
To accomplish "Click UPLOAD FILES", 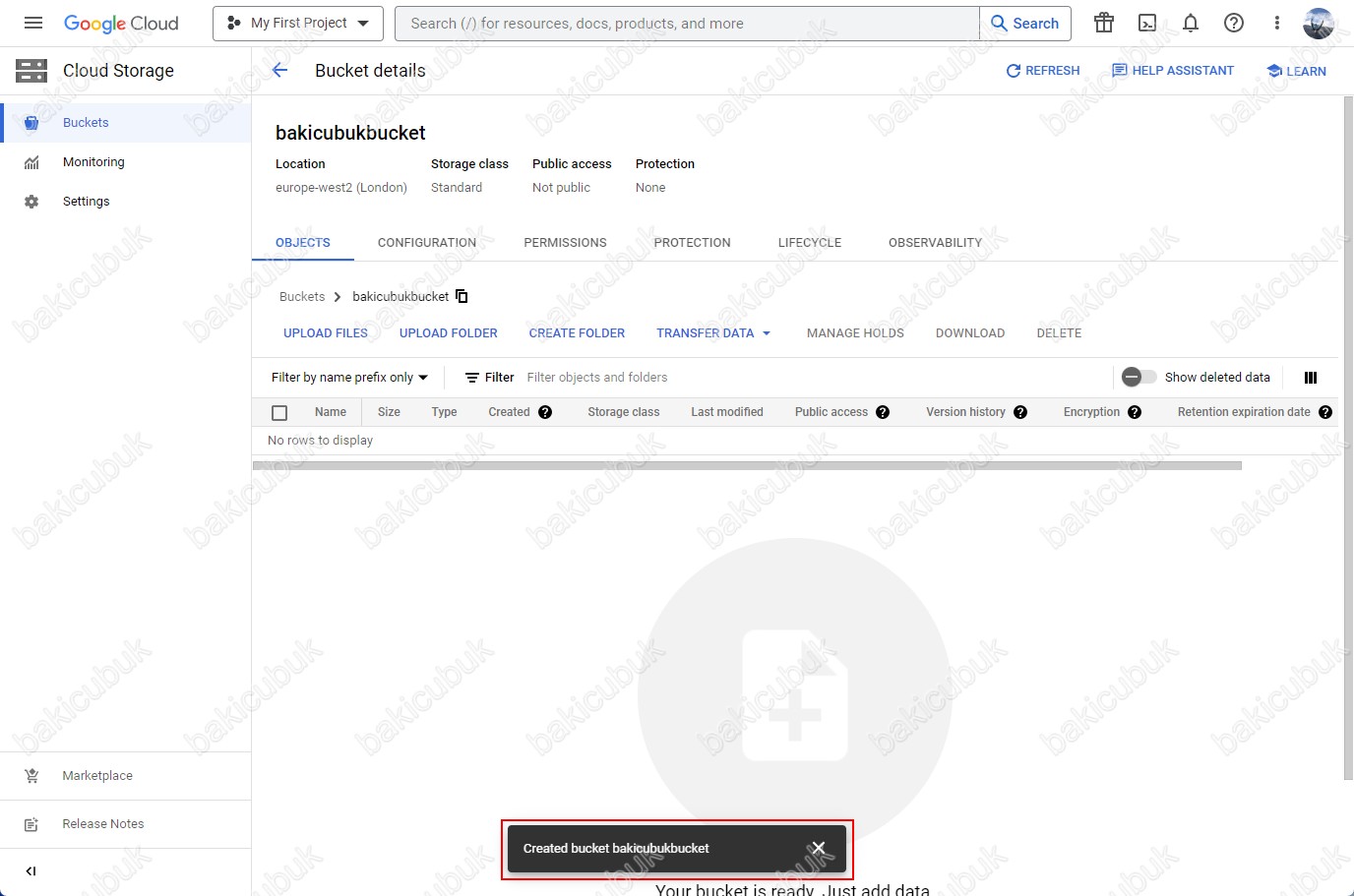I will click(326, 333).
